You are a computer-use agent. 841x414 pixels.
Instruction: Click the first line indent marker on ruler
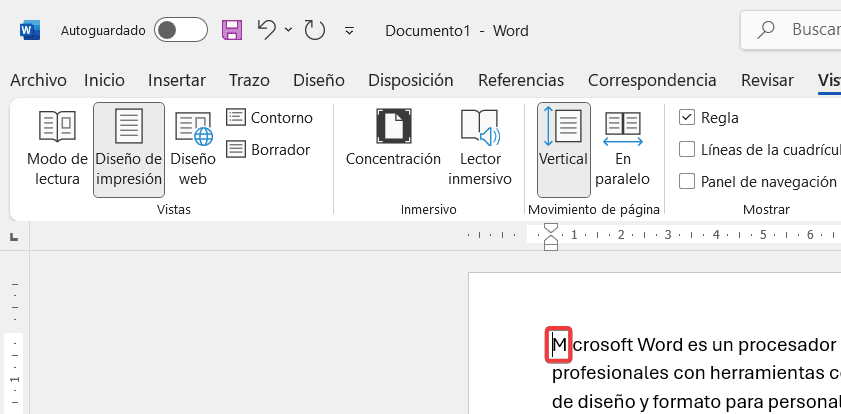click(x=551, y=227)
